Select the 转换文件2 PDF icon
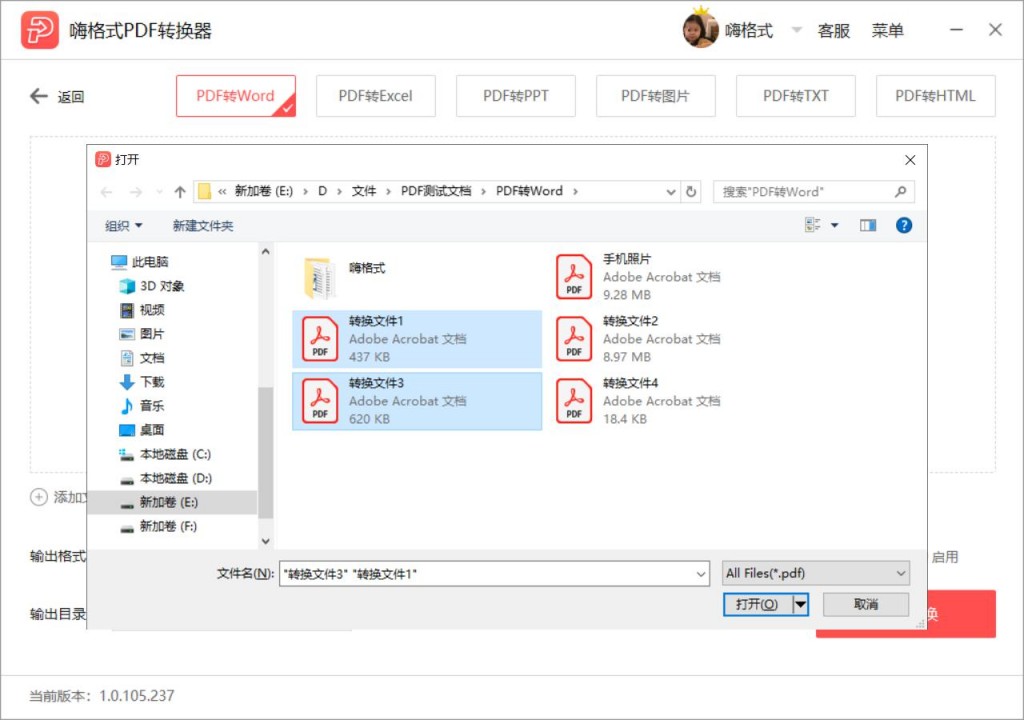Image resolution: width=1024 pixels, height=720 pixels. (x=574, y=339)
